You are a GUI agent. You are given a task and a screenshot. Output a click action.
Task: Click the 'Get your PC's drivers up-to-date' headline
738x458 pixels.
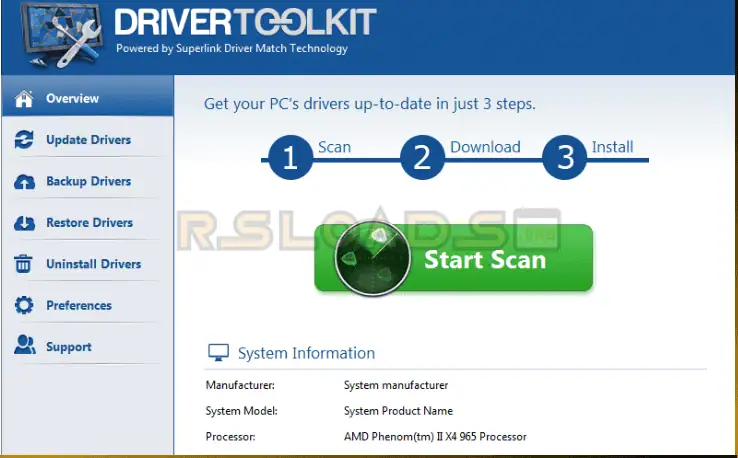[369, 104]
